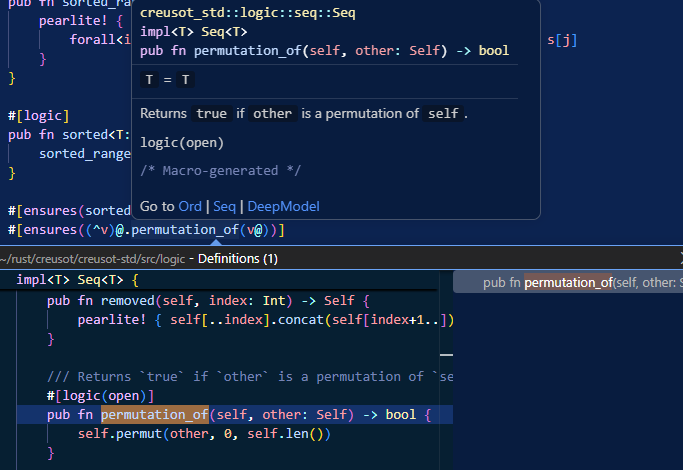Screen dimensions: 683x470
Task: Click the concat call in peek editor
Action: pyautogui.click(x=301, y=320)
